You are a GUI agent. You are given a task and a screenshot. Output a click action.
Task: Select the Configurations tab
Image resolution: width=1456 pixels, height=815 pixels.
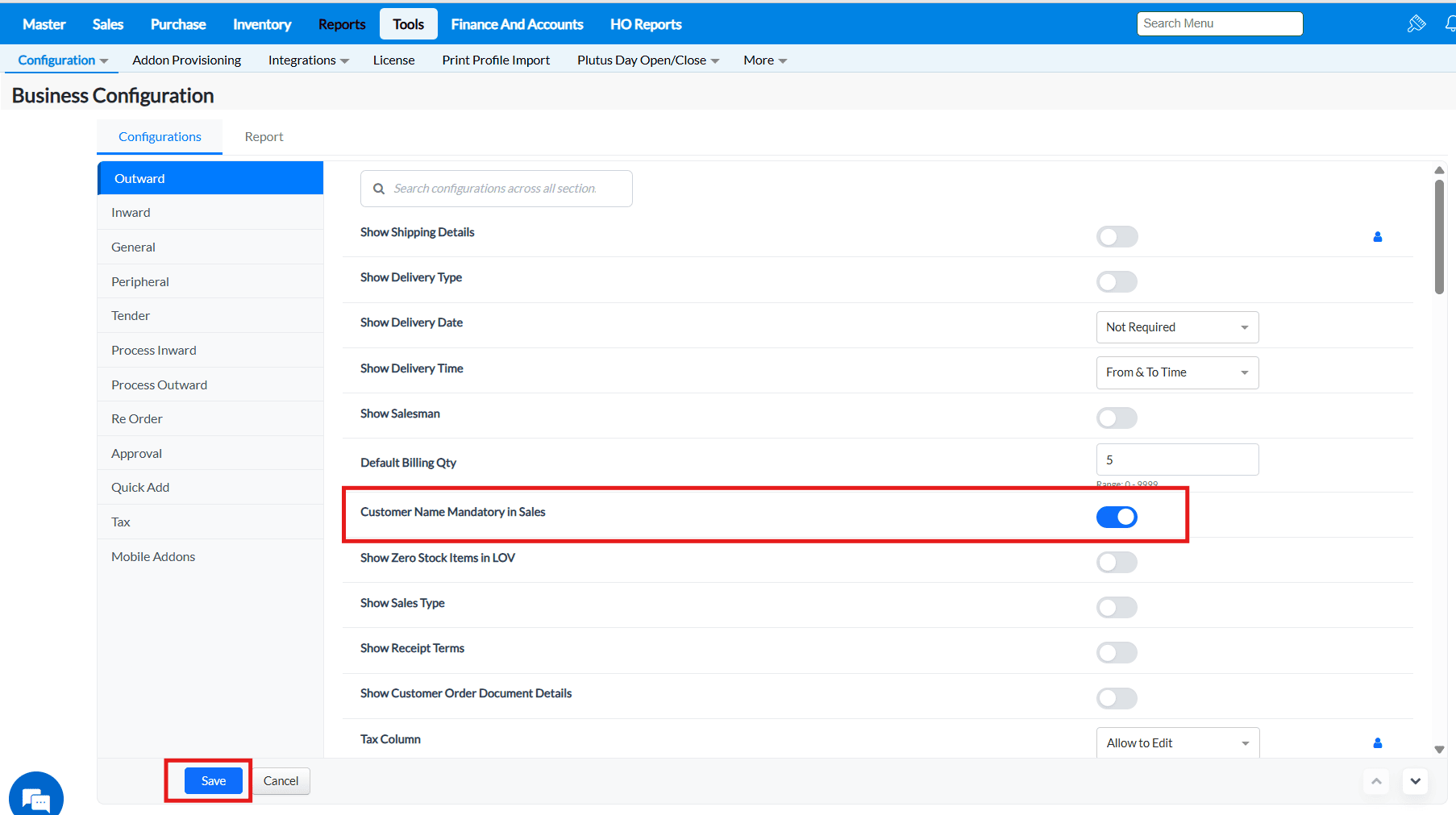160,137
